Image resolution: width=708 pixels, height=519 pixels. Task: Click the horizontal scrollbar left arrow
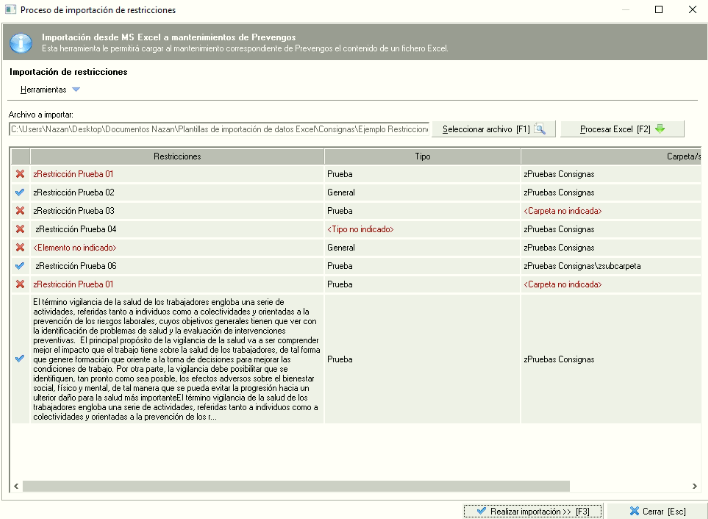tap(16, 487)
